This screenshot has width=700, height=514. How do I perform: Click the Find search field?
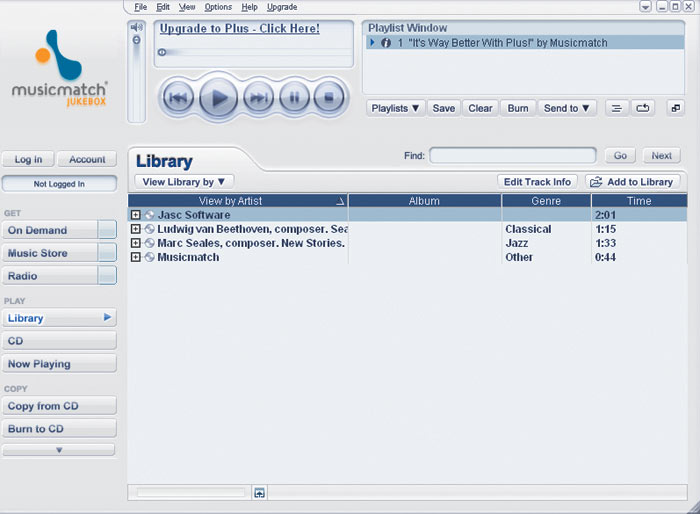coord(513,155)
